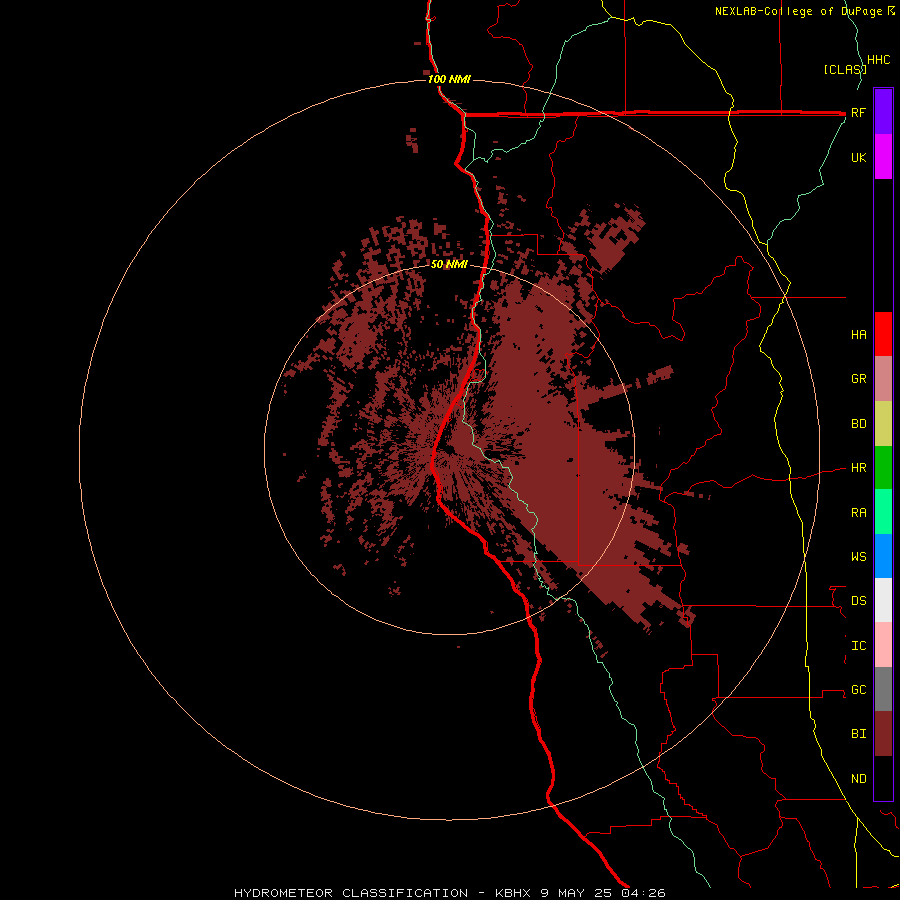Image resolution: width=900 pixels, height=900 pixels.
Task: Select the IC light-pink legend swatch
Action: coord(883,645)
